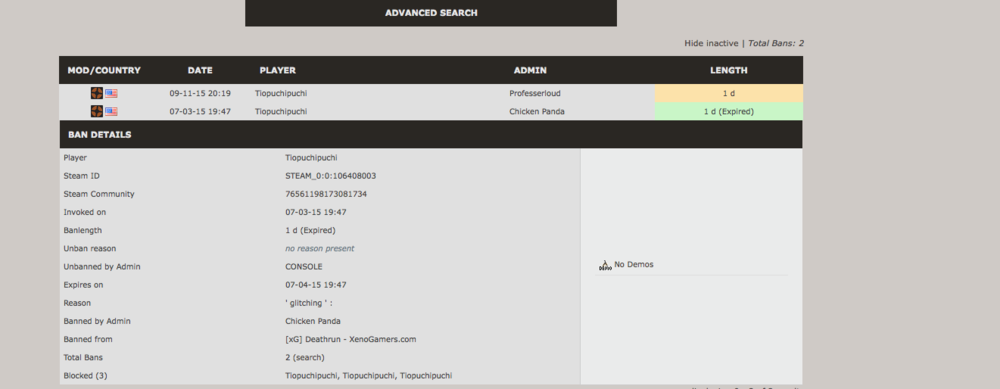This screenshot has width=1000, height=389.
Task: Click Player value in ban details
Action: [311, 158]
